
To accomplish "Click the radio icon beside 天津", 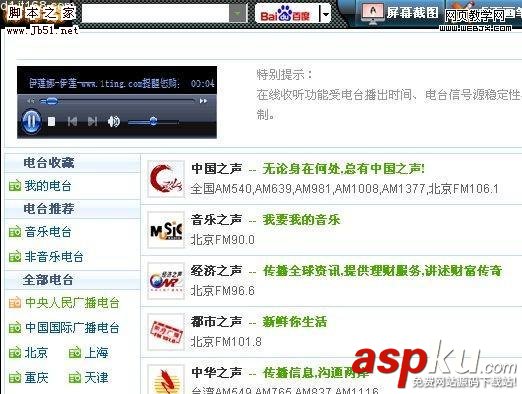I will click(x=75, y=378).
